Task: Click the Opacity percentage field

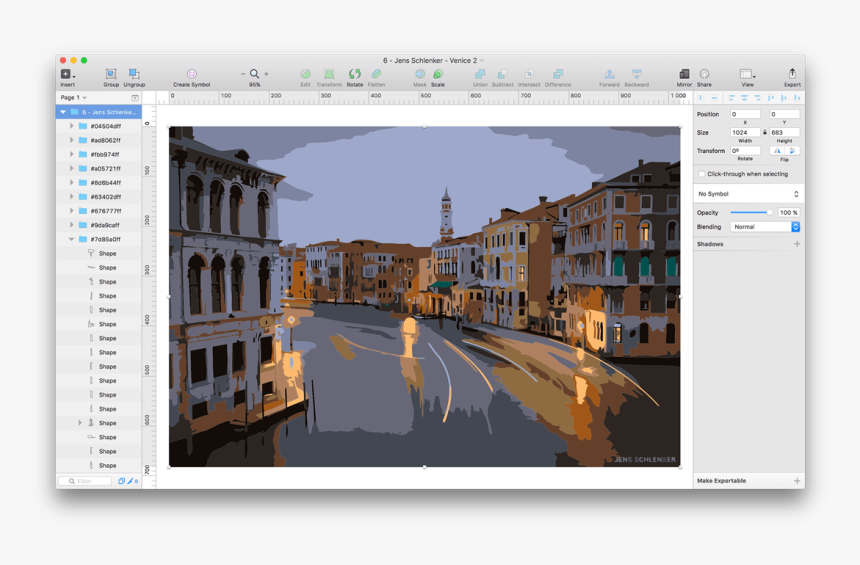Action: point(789,212)
